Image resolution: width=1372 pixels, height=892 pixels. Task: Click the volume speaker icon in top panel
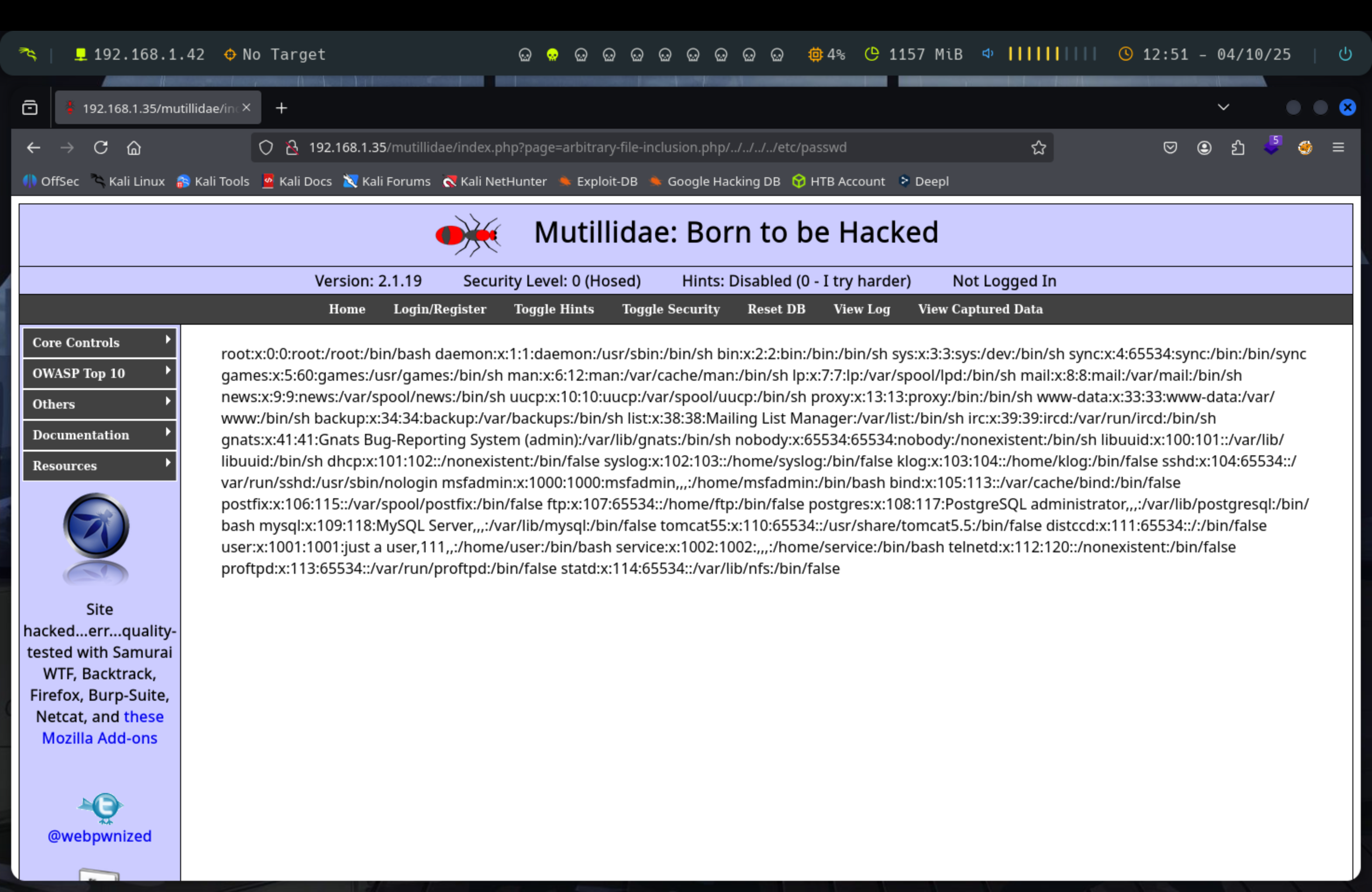point(987,54)
